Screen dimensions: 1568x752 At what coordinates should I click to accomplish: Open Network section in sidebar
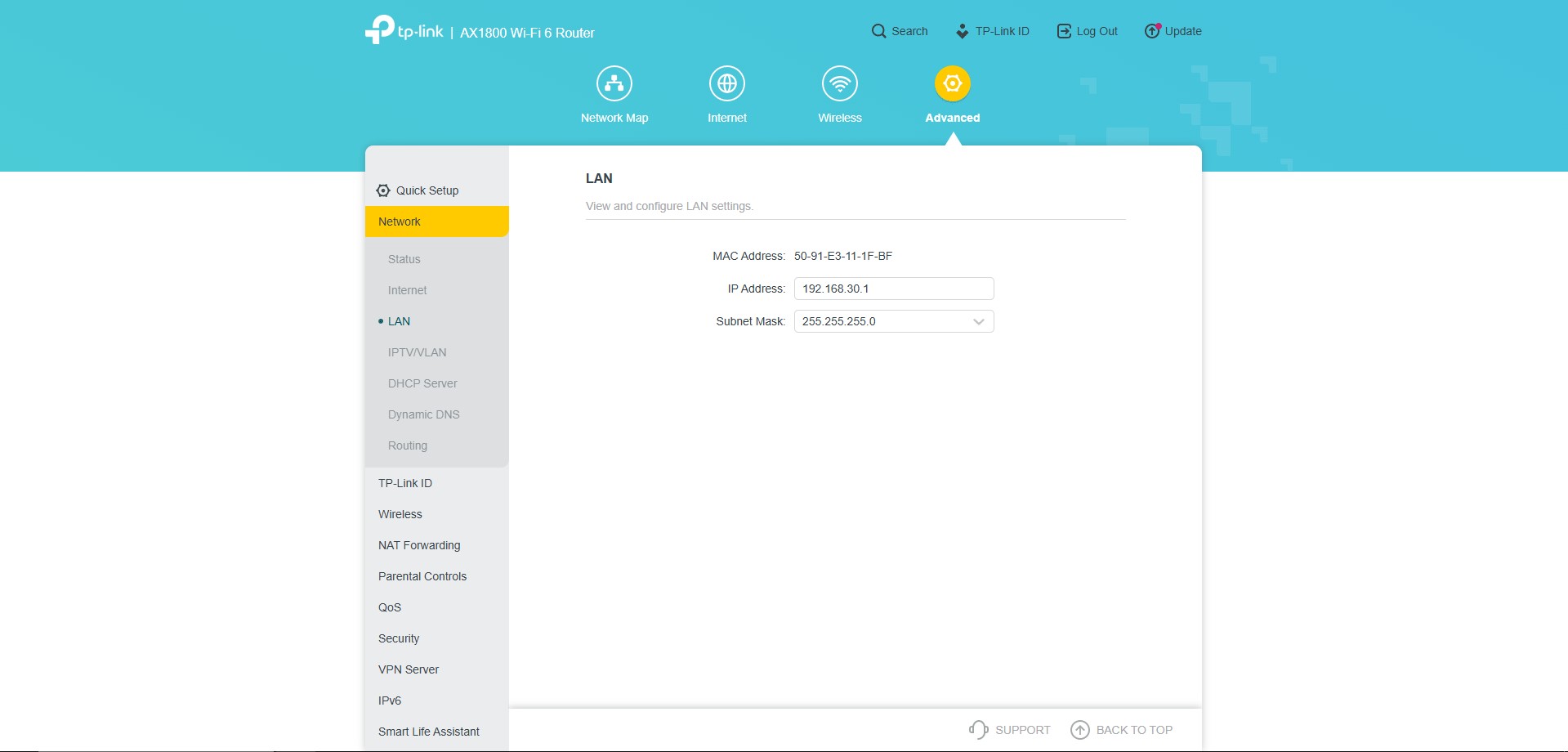coord(437,222)
